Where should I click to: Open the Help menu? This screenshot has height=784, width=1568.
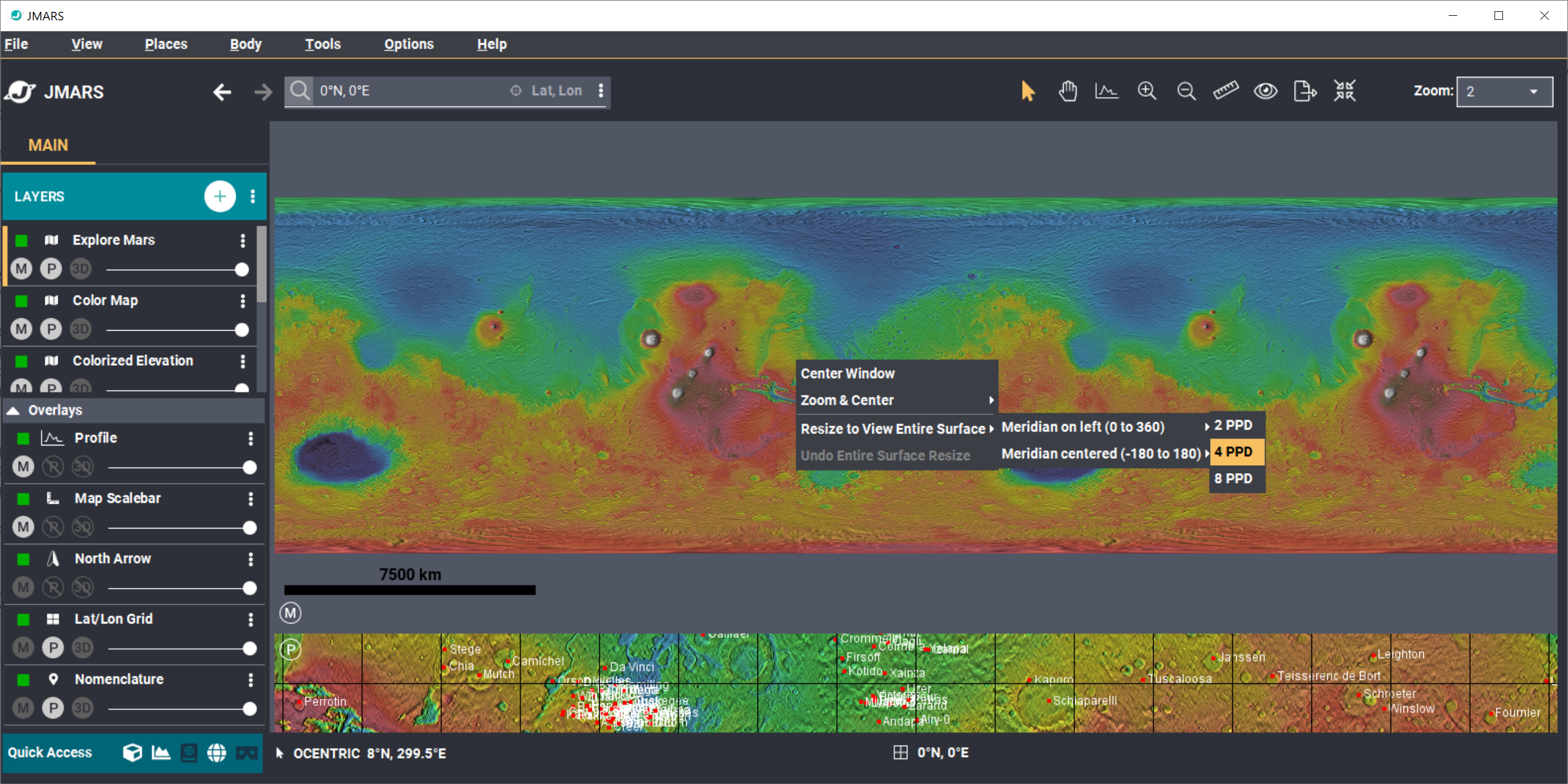(492, 44)
